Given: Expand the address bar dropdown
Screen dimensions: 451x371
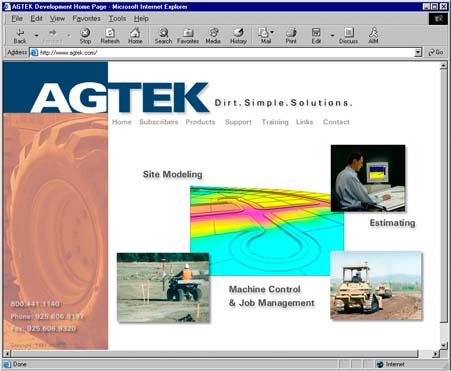Looking at the screenshot, I should 418,53.
